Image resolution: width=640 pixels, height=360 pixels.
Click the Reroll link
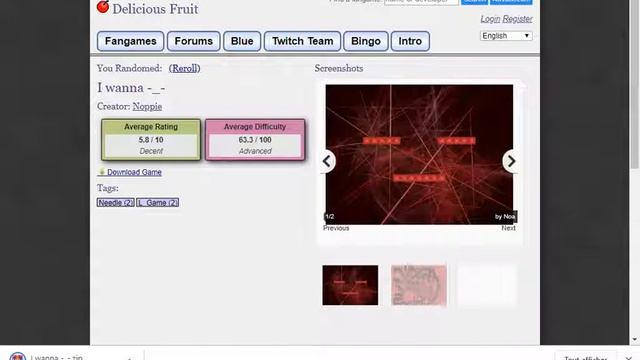click(184, 68)
